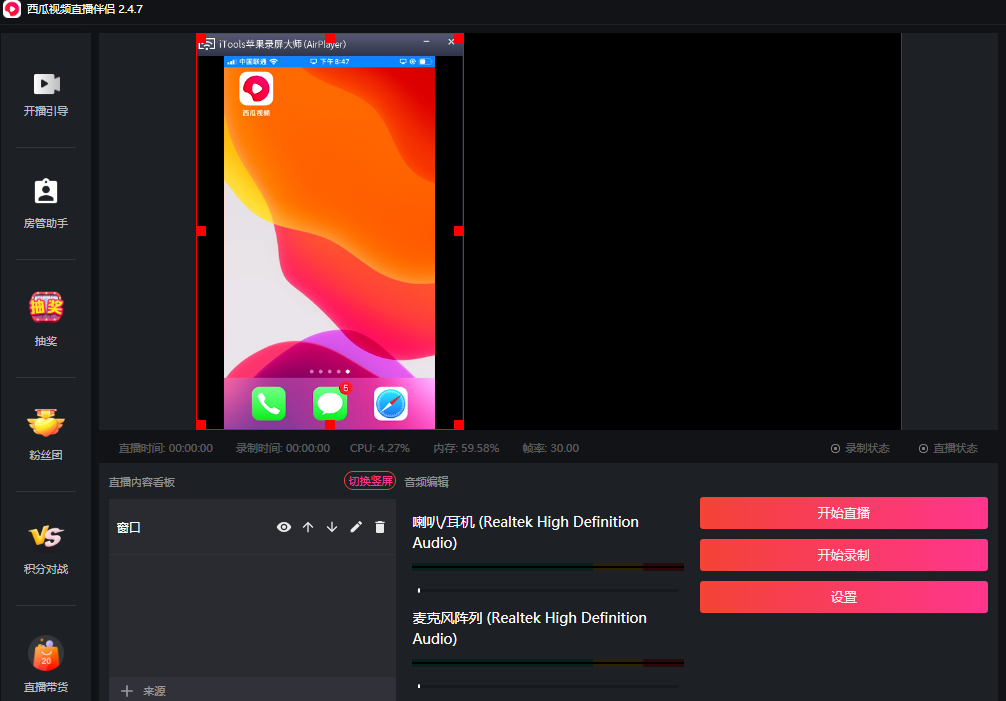Click the iTools苹果录屏大师 window title
Image resolution: width=1006 pixels, height=701 pixels.
[282, 44]
